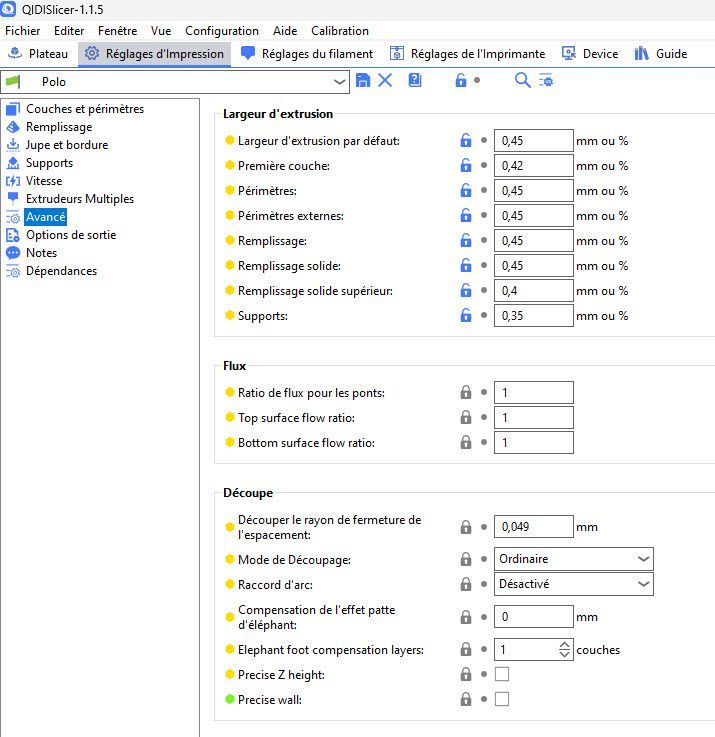Viewport: 715px width, 737px height.
Task: Click Compensation patte d'éléphant value field
Action: click(x=534, y=616)
